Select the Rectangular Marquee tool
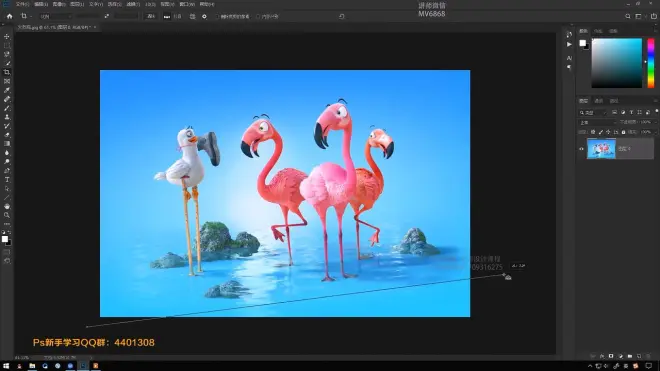660x371 pixels. 7,45
